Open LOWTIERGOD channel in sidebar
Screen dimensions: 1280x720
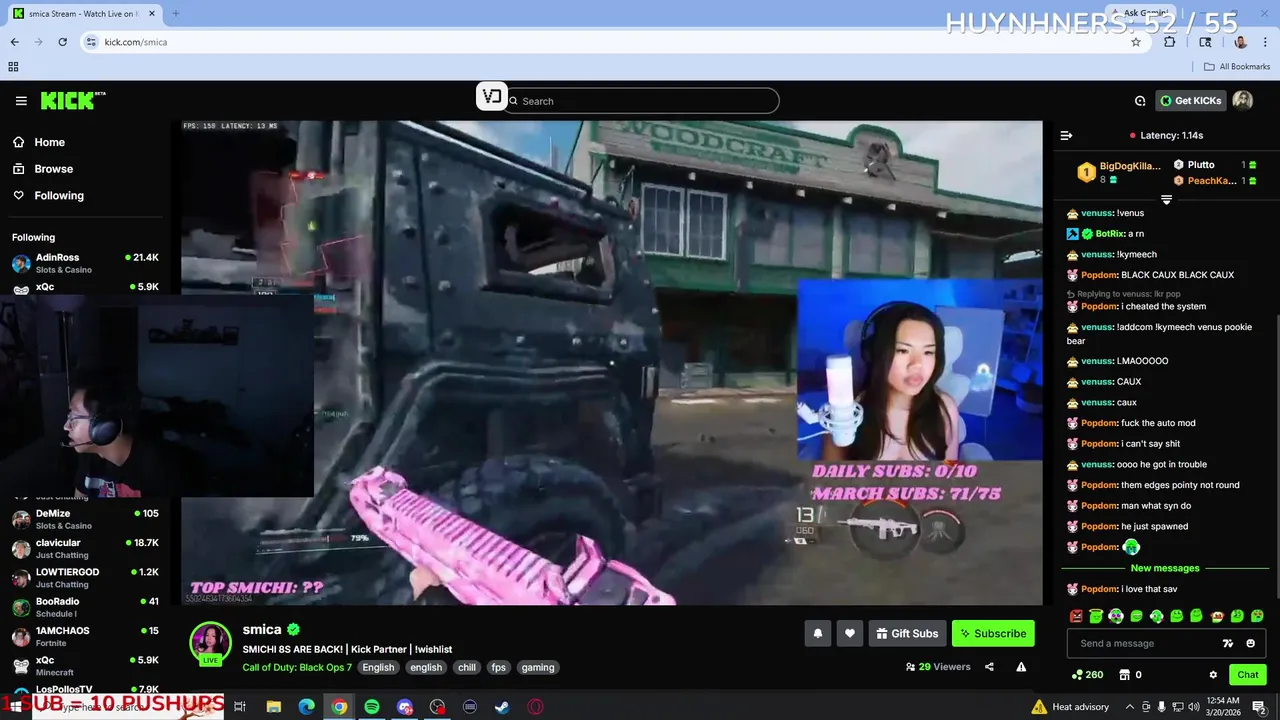click(x=85, y=578)
